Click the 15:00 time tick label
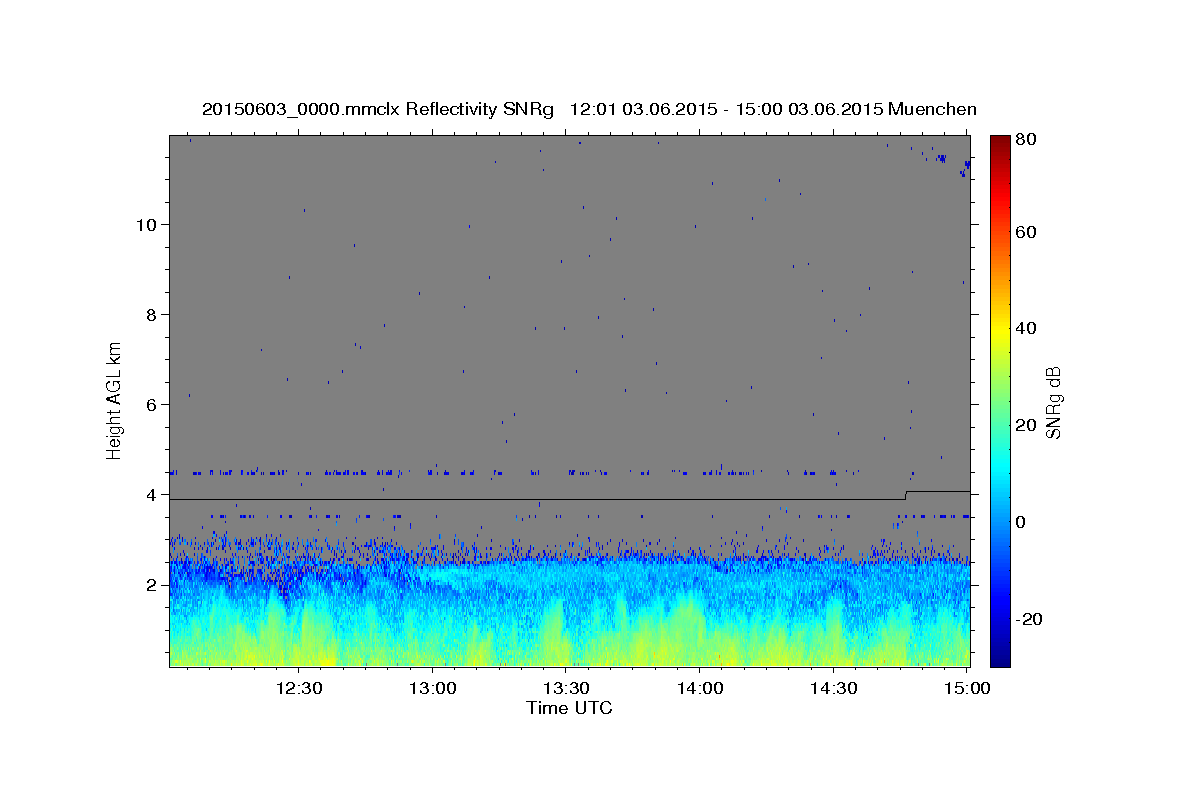This screenshot has height=800, width=1200. pos(967,689)
